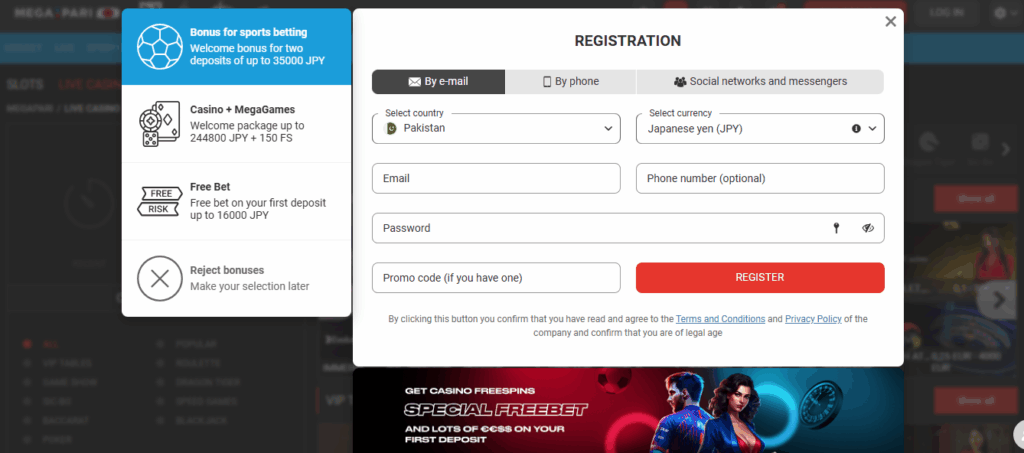Click the red REGISTER button

click(x=760, y=277)
